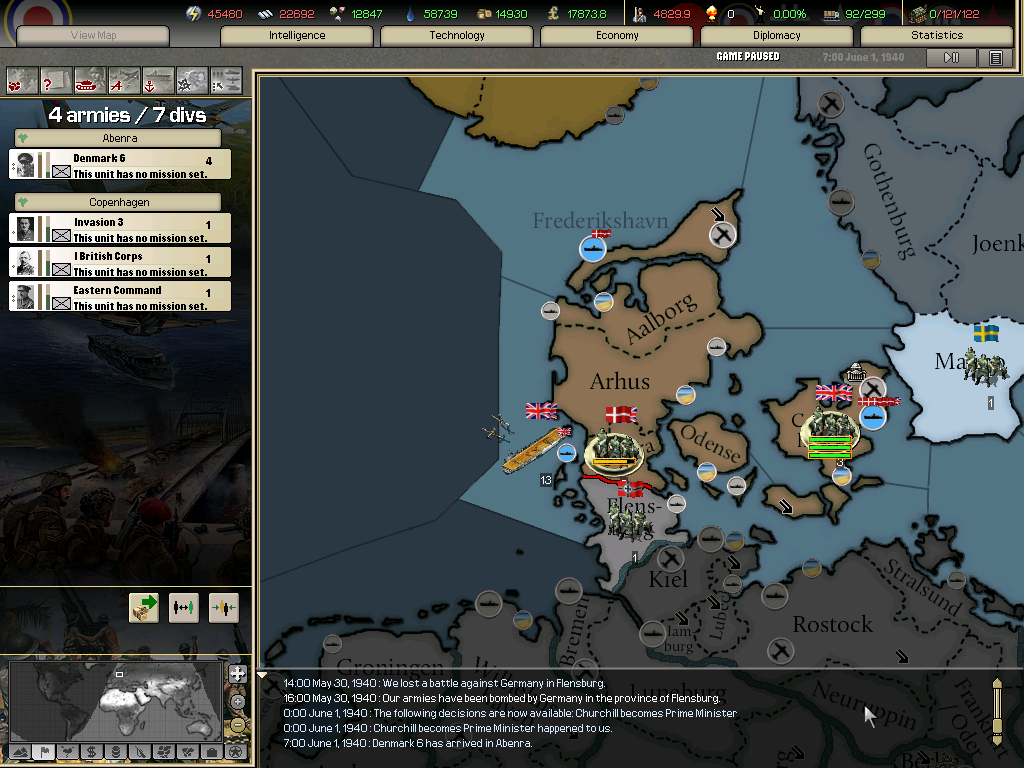Open the Technology tab
The height and width of the screenshot is (768, 1024).
tap(457, 35)
